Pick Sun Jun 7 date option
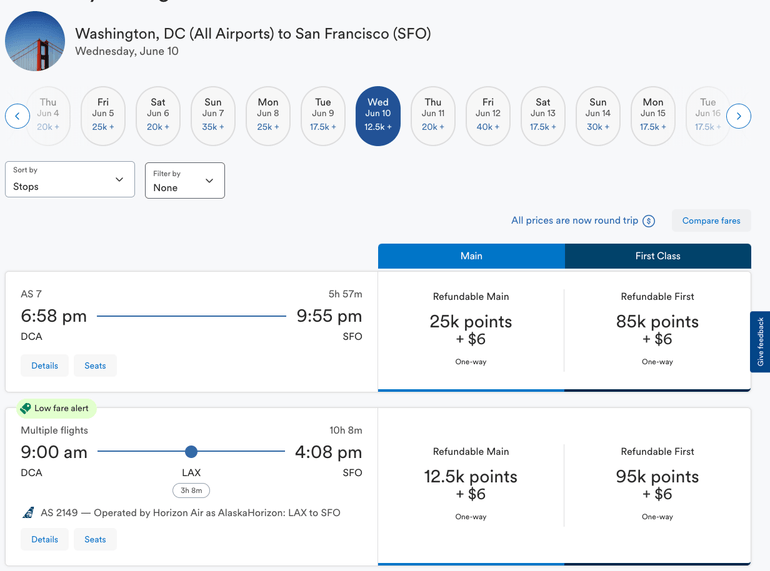770x571 pixels. point(213,116)
